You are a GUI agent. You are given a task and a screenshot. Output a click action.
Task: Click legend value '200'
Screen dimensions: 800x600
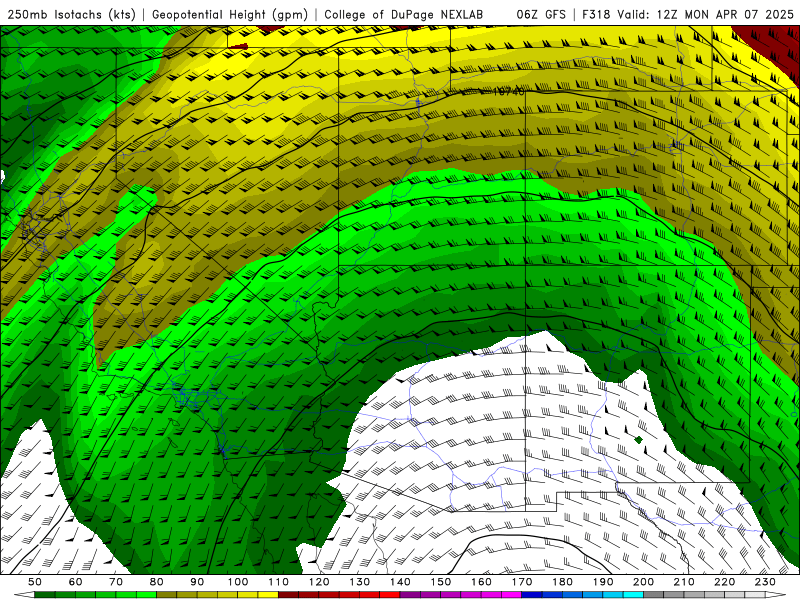pyautogui.click(x=643, y=582)
